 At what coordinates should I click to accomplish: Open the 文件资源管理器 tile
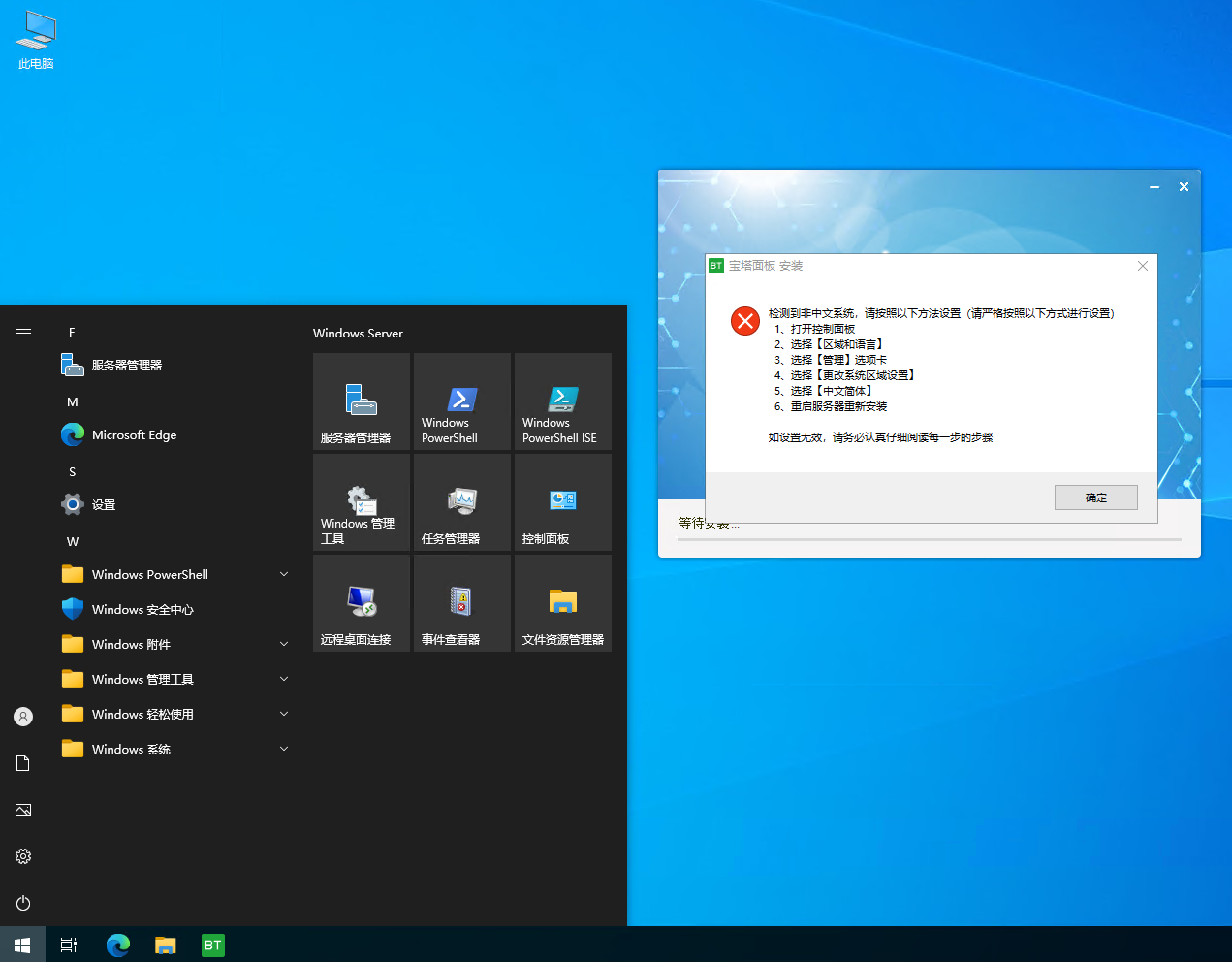(x=563, y=603)
